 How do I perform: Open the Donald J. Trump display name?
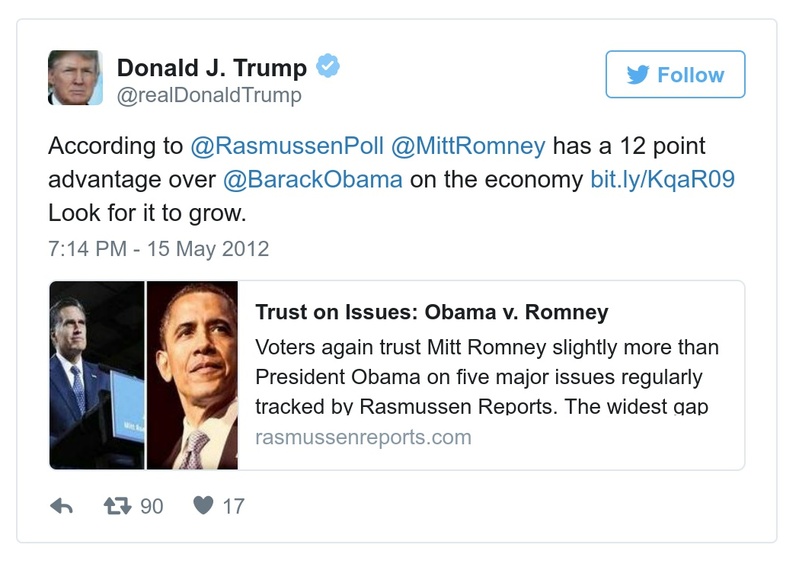212,68
